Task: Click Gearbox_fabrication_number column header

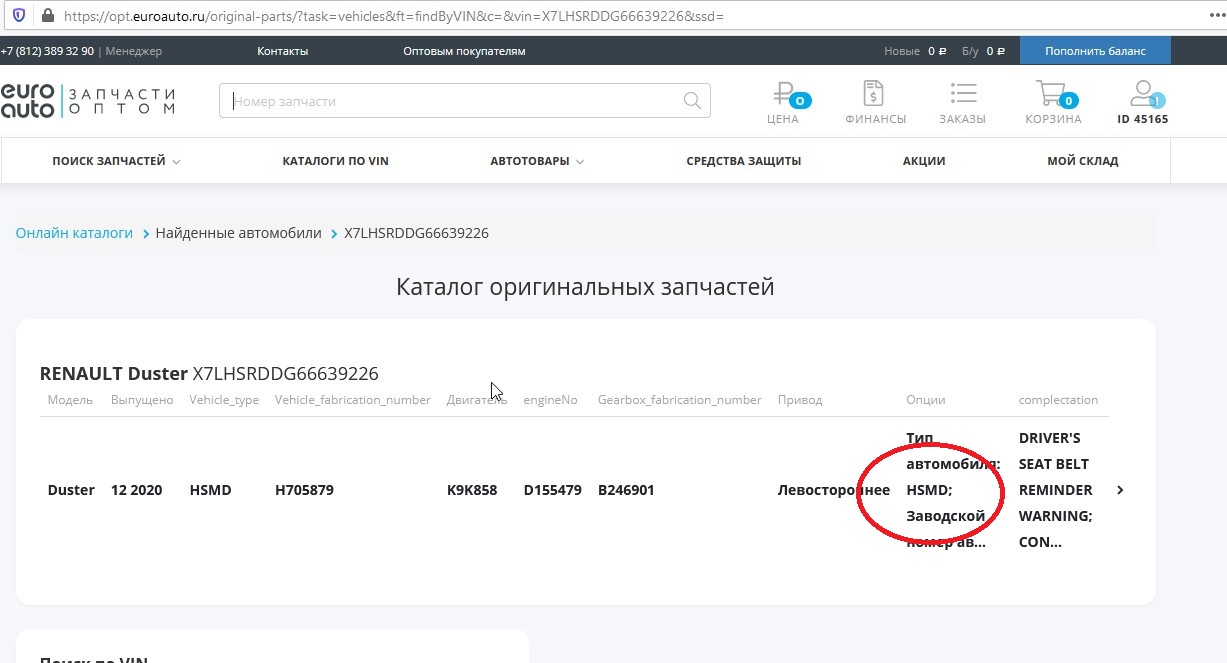Action: 680,400
